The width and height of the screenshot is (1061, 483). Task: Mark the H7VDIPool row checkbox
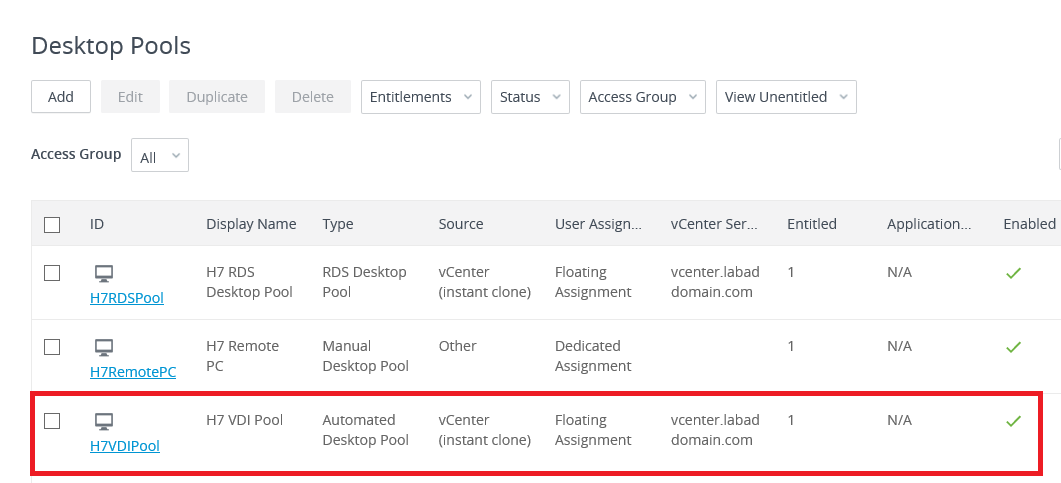point(52,421)
